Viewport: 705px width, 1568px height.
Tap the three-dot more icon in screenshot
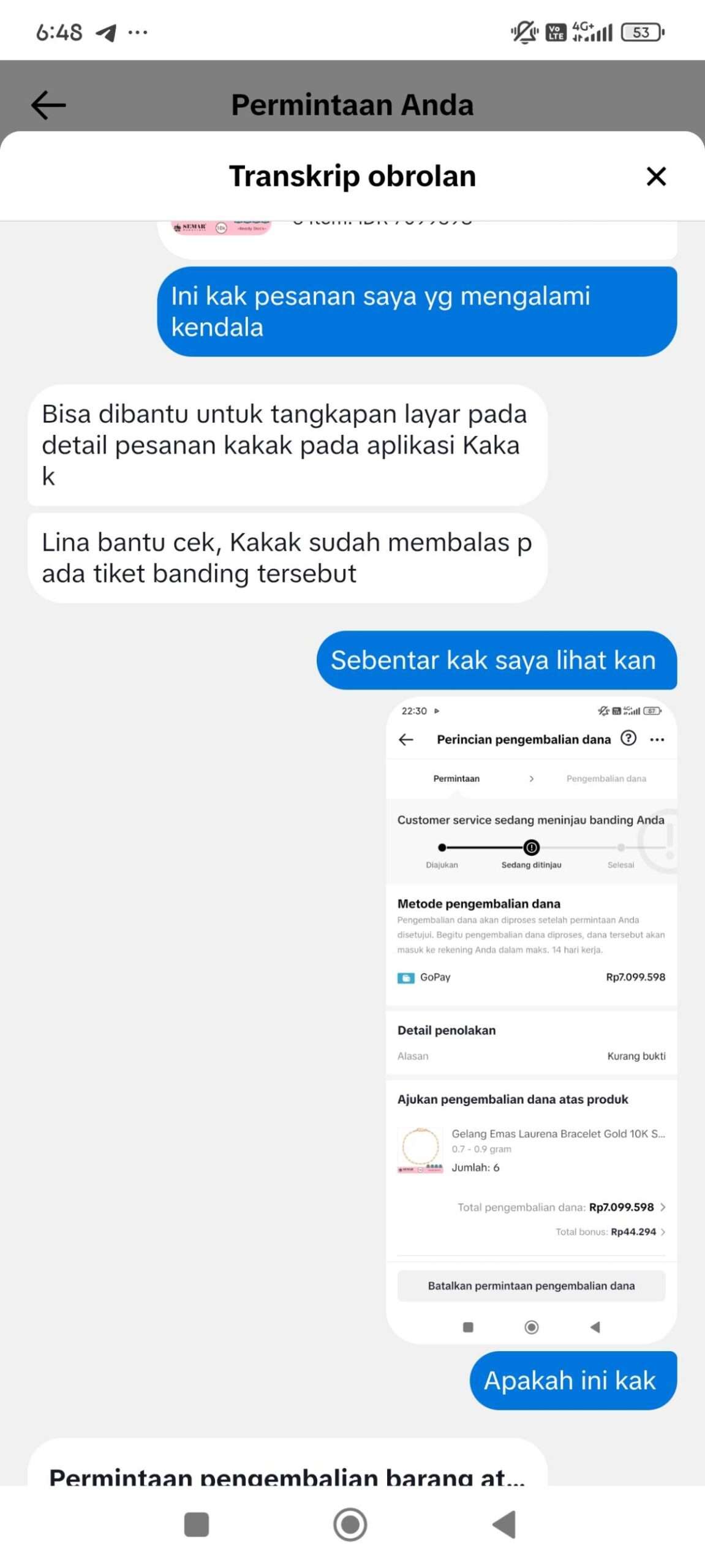(657, 739)
